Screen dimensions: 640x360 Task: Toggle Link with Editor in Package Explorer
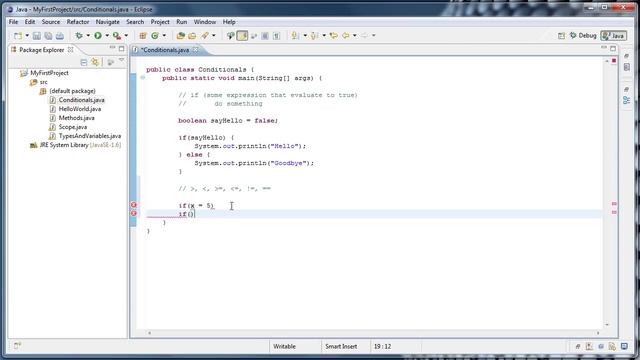[96, 62]
